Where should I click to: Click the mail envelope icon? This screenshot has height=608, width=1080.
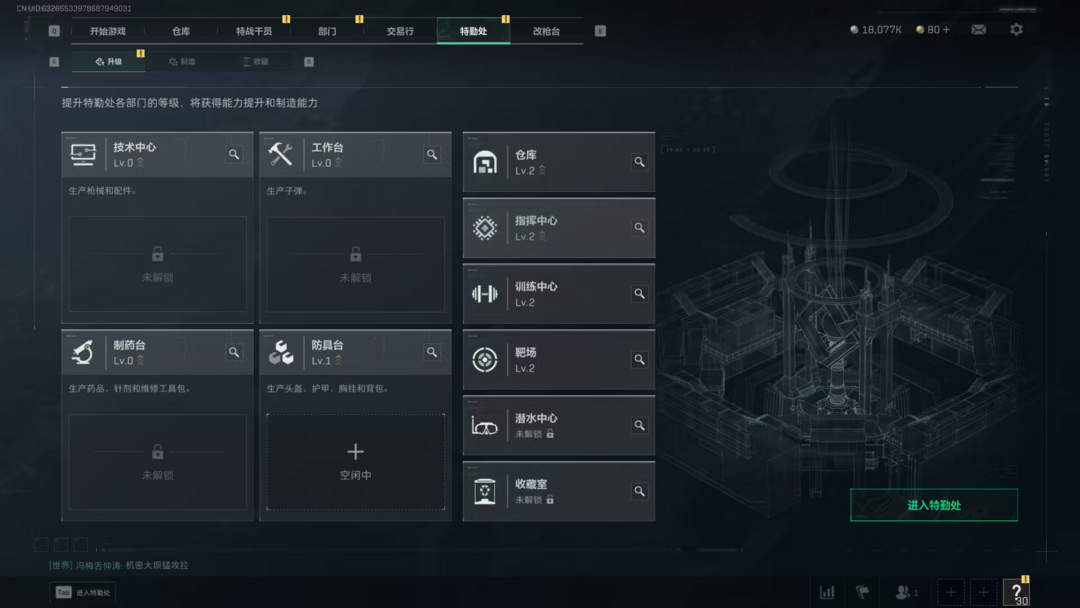(x=978, y=30)
